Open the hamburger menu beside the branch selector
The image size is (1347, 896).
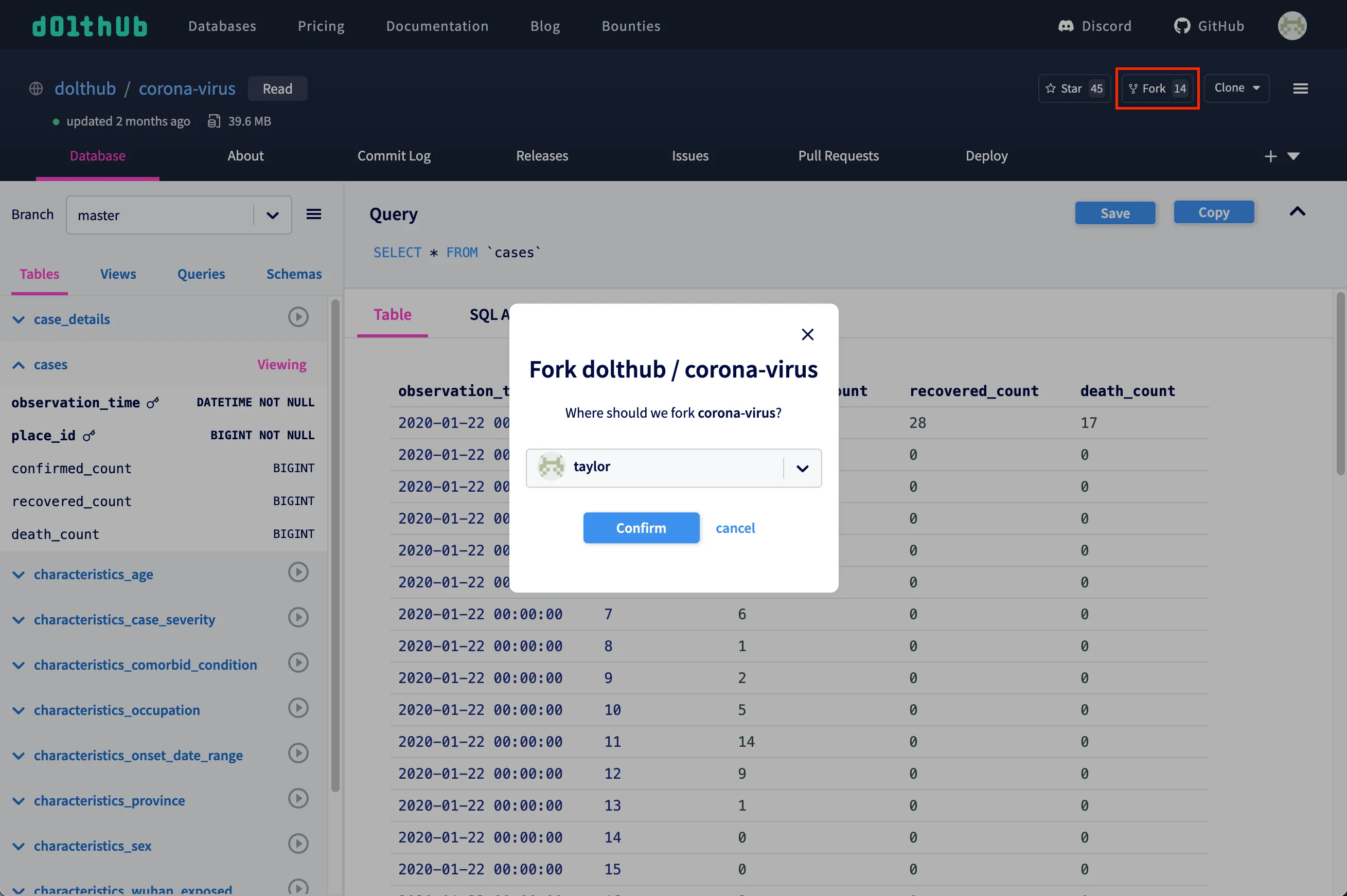coord(314,214)
